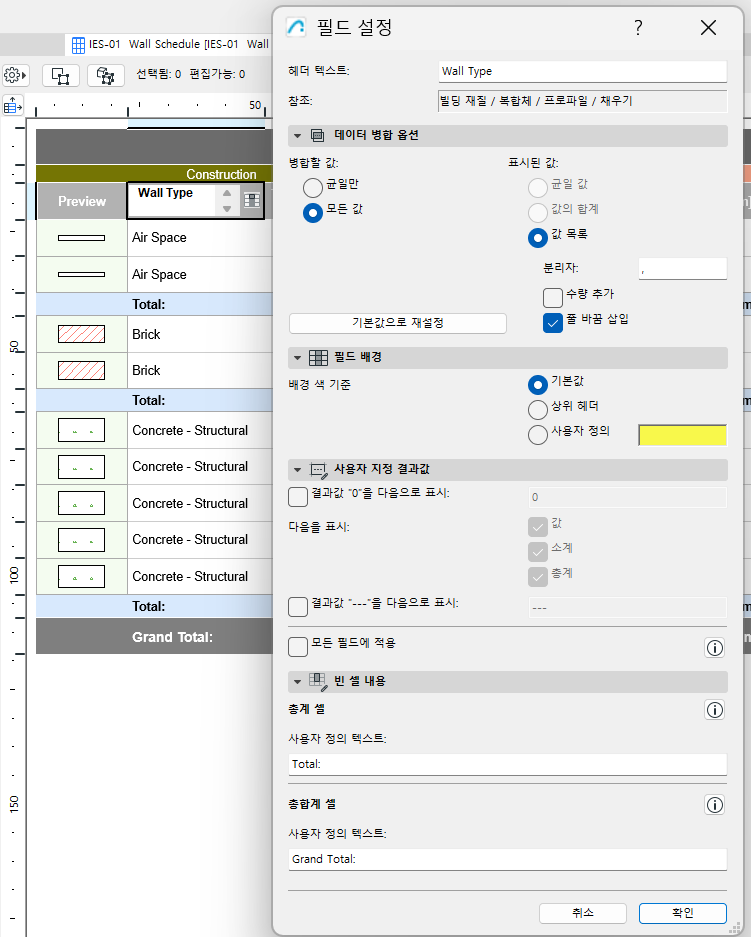This screenshot has width=751, height=937.
Task: Click the 취소 button
Action: pyautogui.click(x=583, y=913)
